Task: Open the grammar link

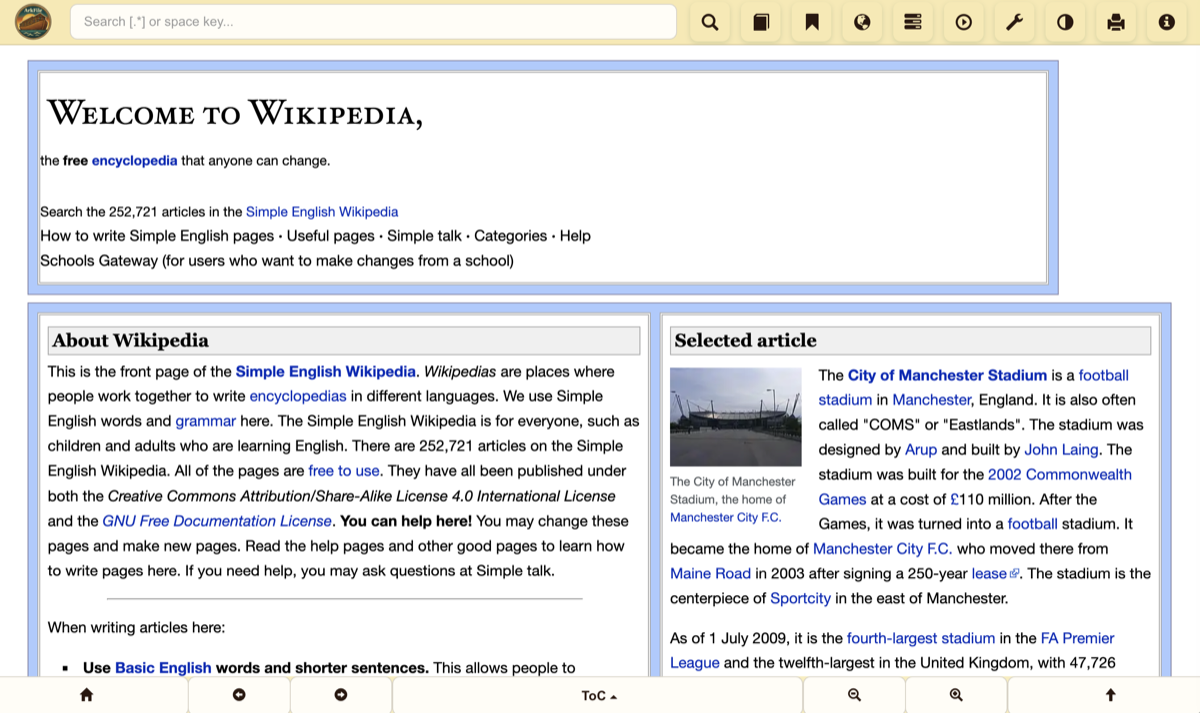Action: [x=206, y=421]
